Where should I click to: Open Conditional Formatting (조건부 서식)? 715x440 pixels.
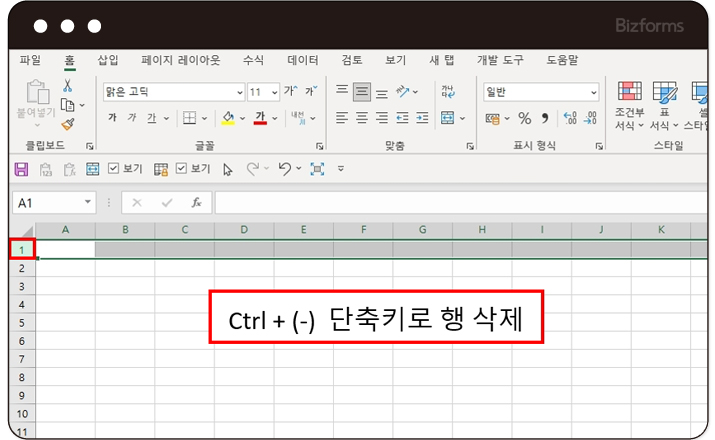(x=629, y=106)
